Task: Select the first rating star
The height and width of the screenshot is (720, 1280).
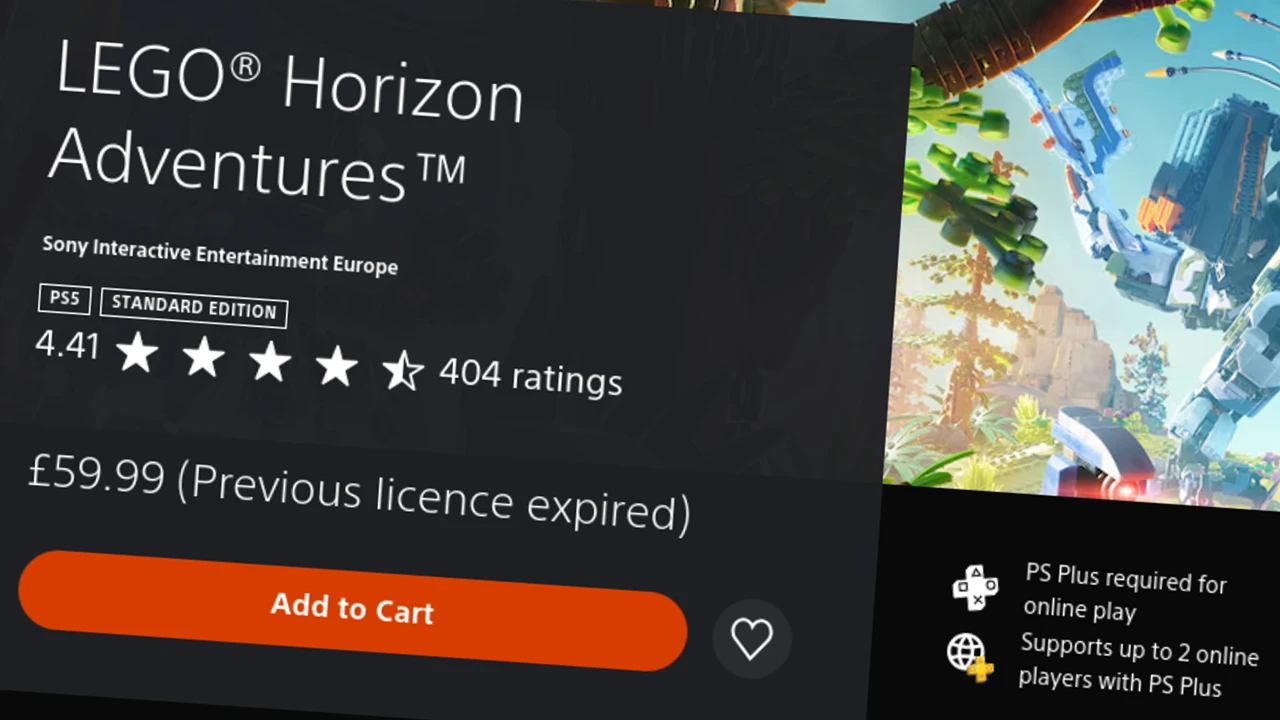Action: pos(137,352)
